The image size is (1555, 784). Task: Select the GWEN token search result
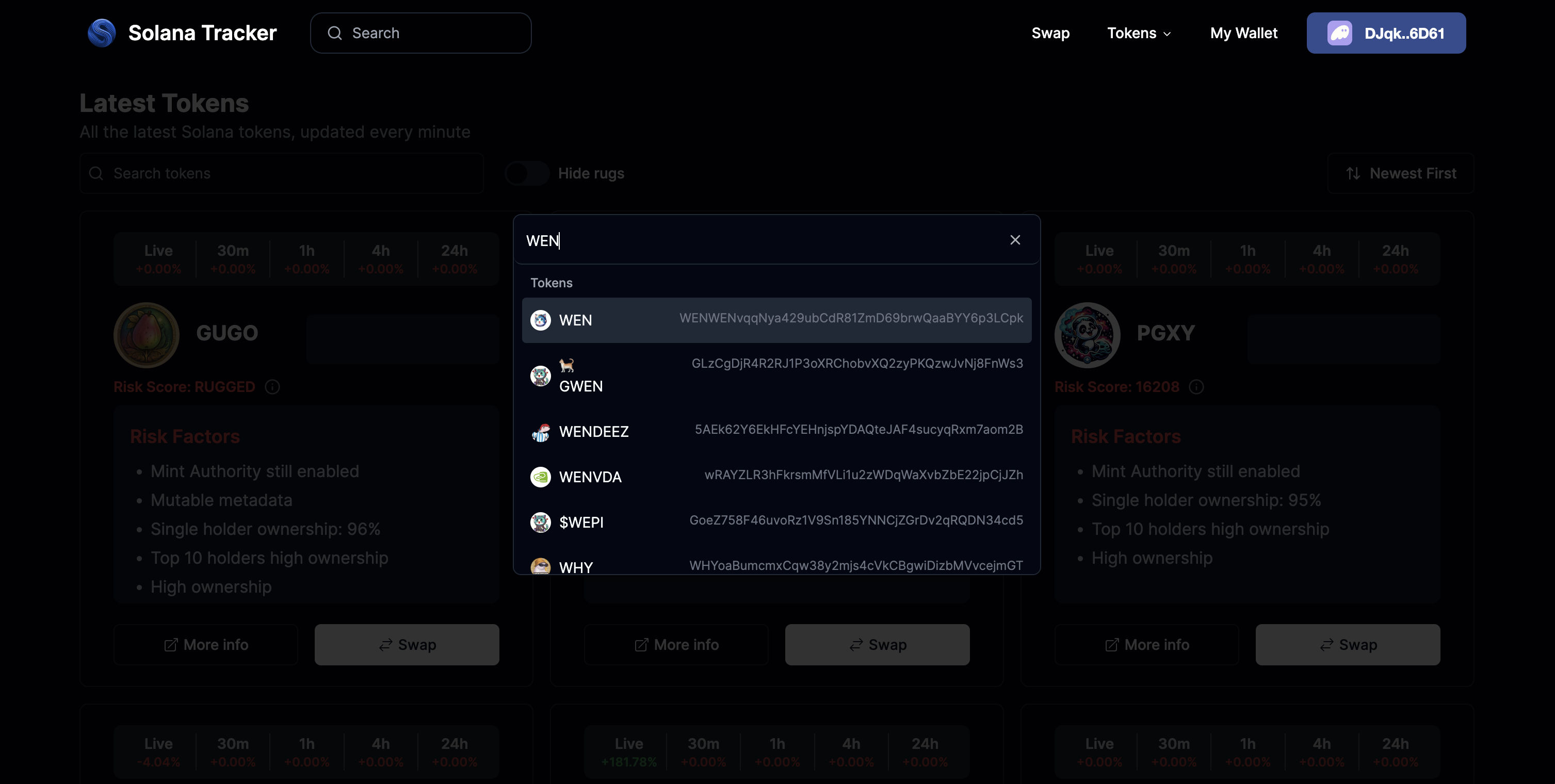(776, 375)
